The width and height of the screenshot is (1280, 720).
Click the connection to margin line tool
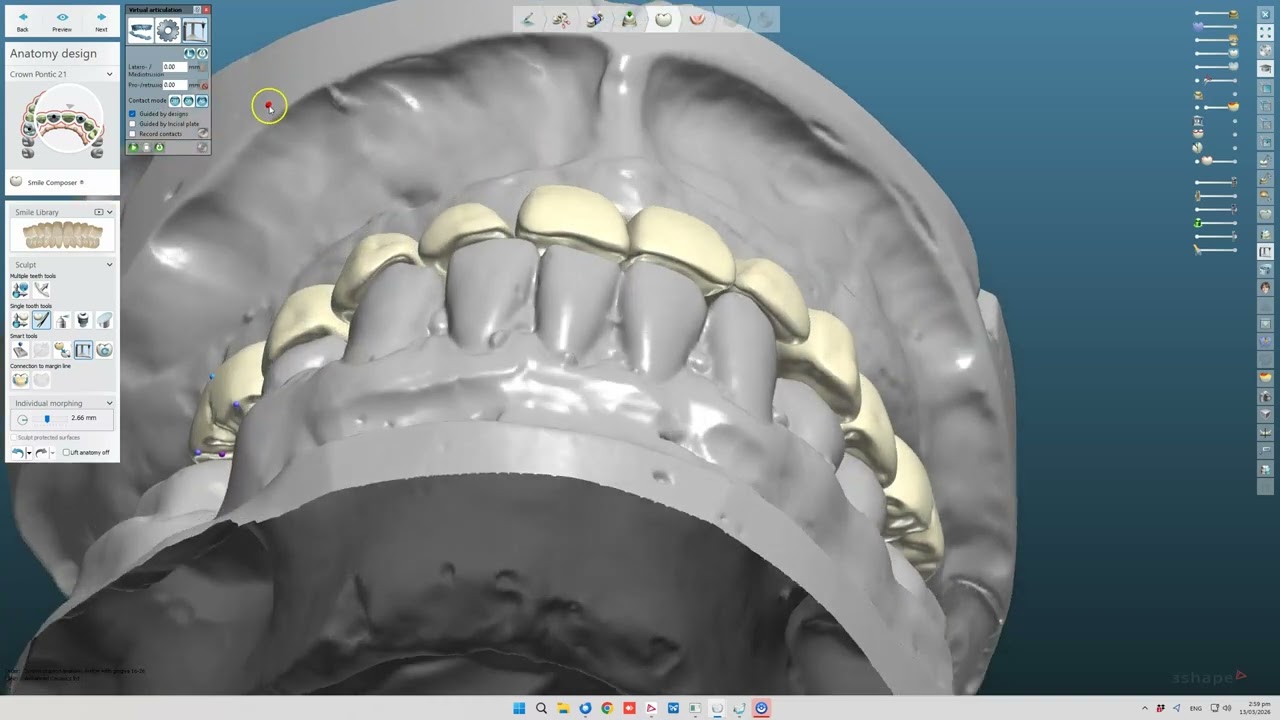20,380
